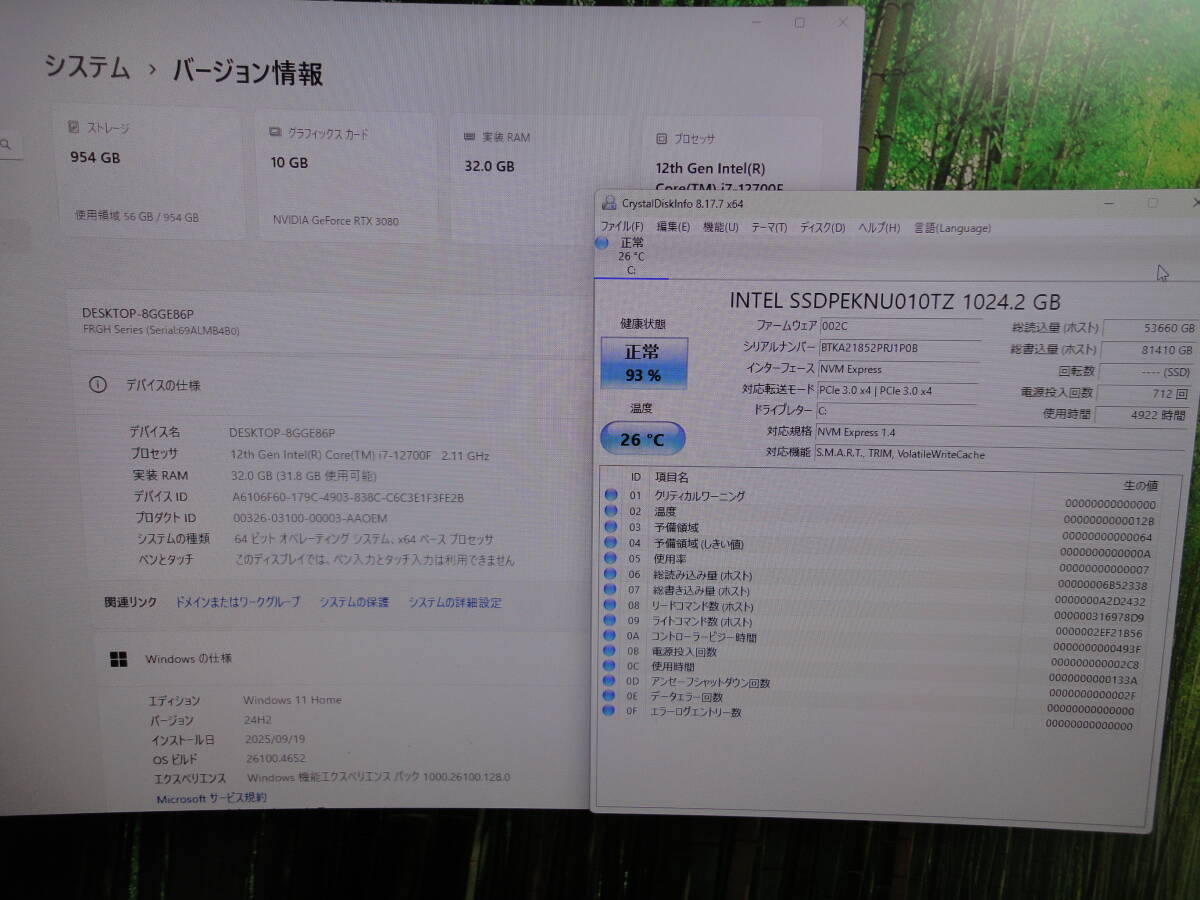Click status dot for 総読み込み量 (ホスト) row
The width and height of the screenshot is (1200, 900).
click(x=610, y=574)
